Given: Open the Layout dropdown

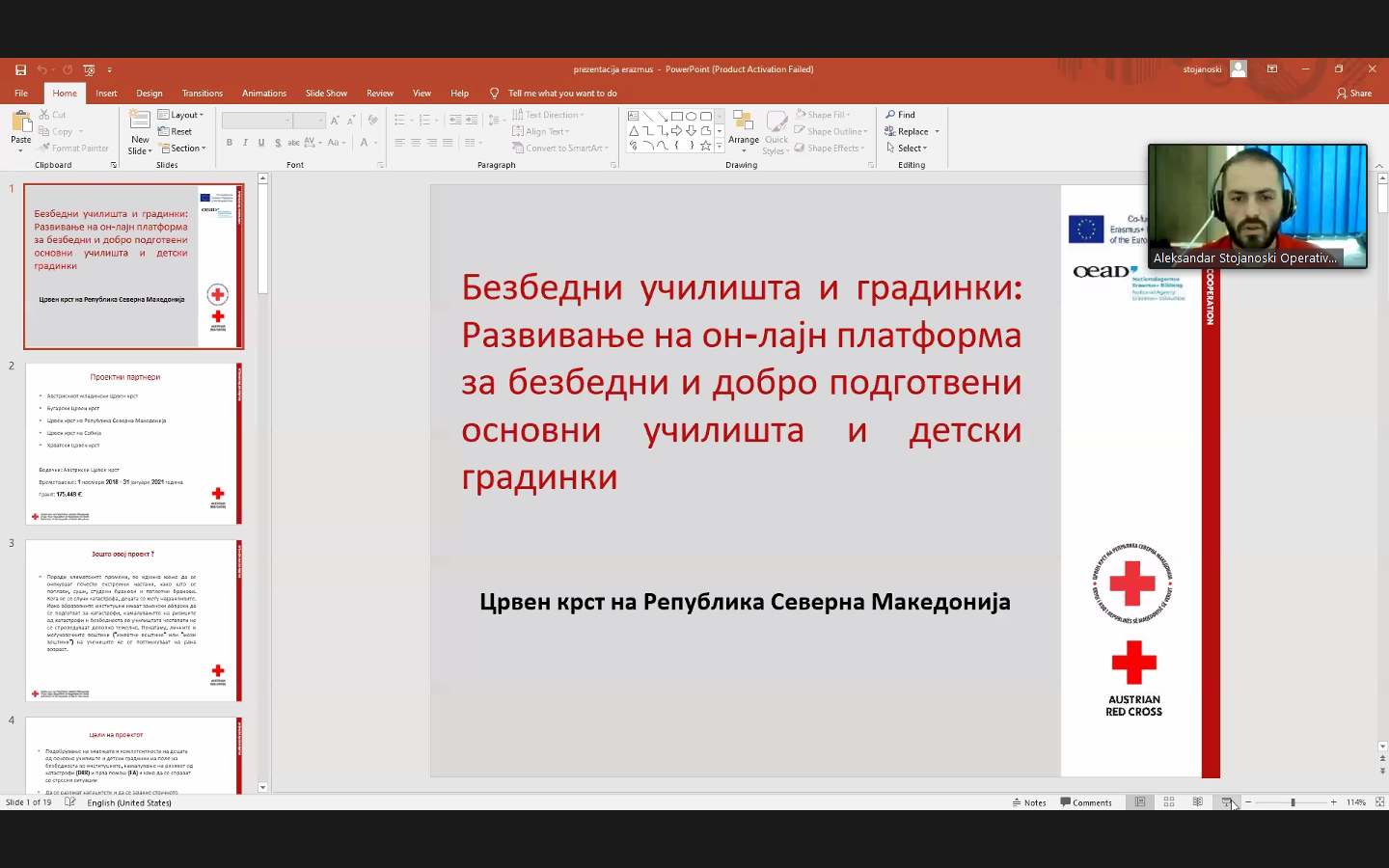Looking at the screenshot, I should pyautogui.click(x=181, y=115).
